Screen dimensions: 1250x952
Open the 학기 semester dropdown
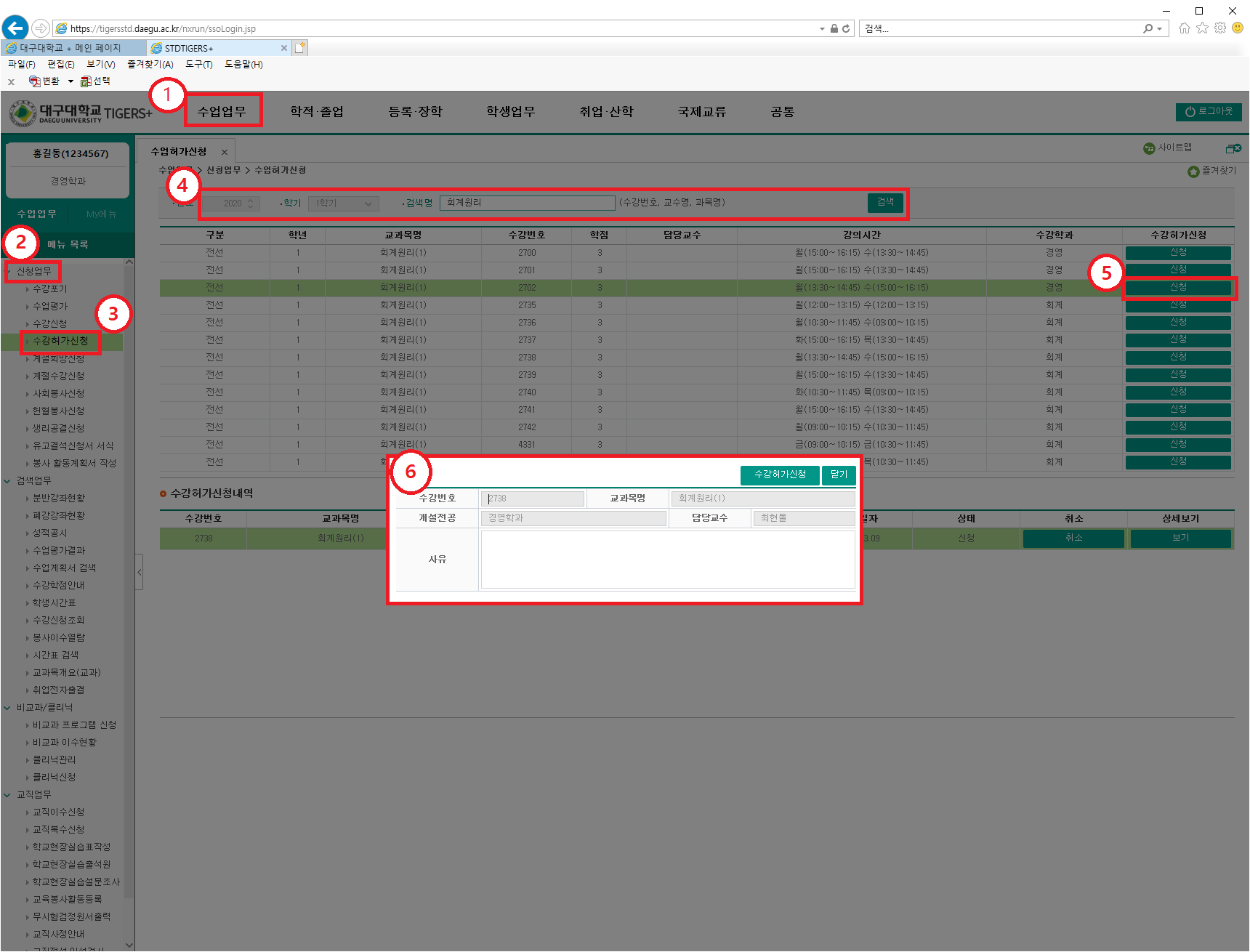tap(344, 203)
